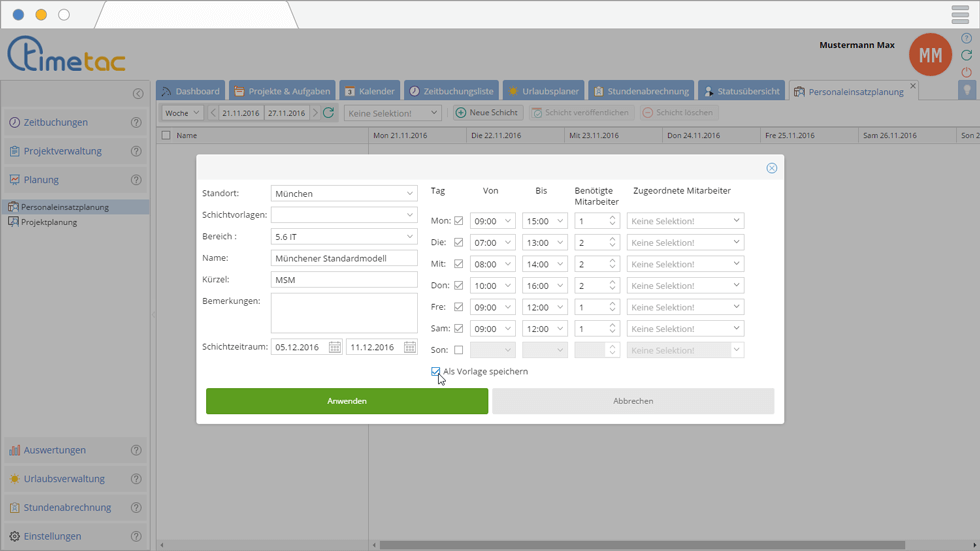Click the lightbulb tips icon at top right

click(966, 90)
